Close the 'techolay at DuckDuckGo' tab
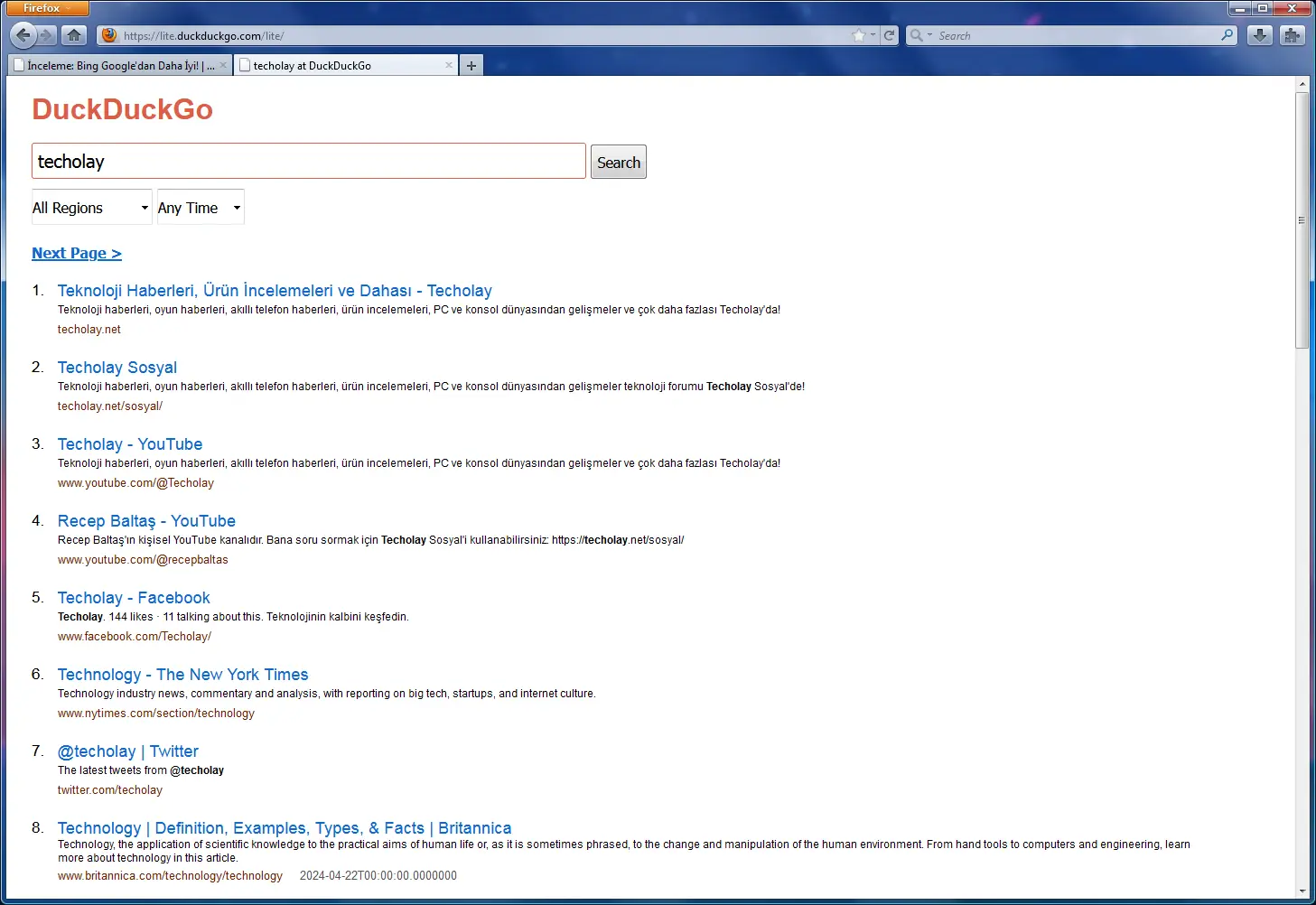 click(x=449, y=65)
